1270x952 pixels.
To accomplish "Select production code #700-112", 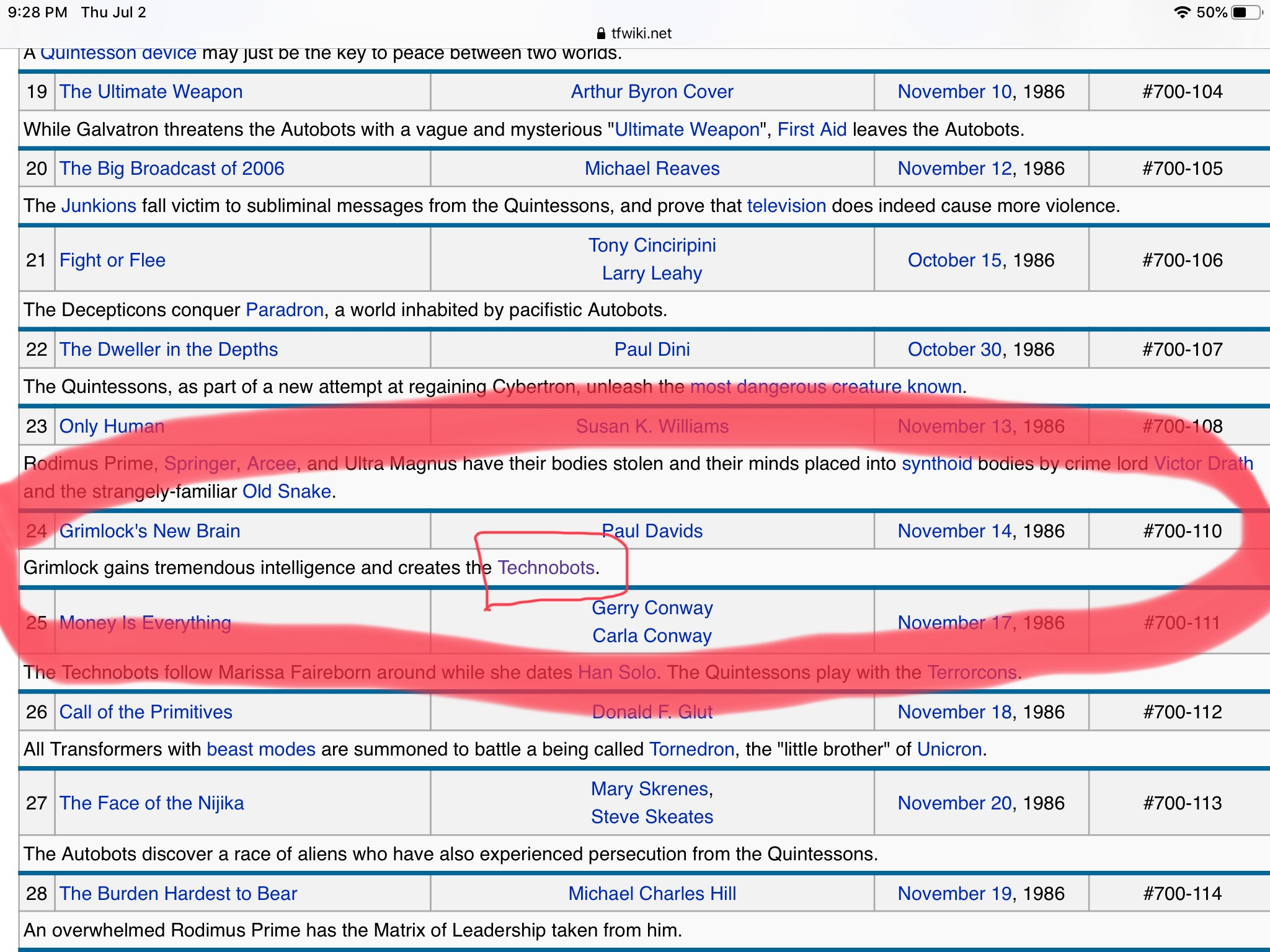I will coord(1182,712).
